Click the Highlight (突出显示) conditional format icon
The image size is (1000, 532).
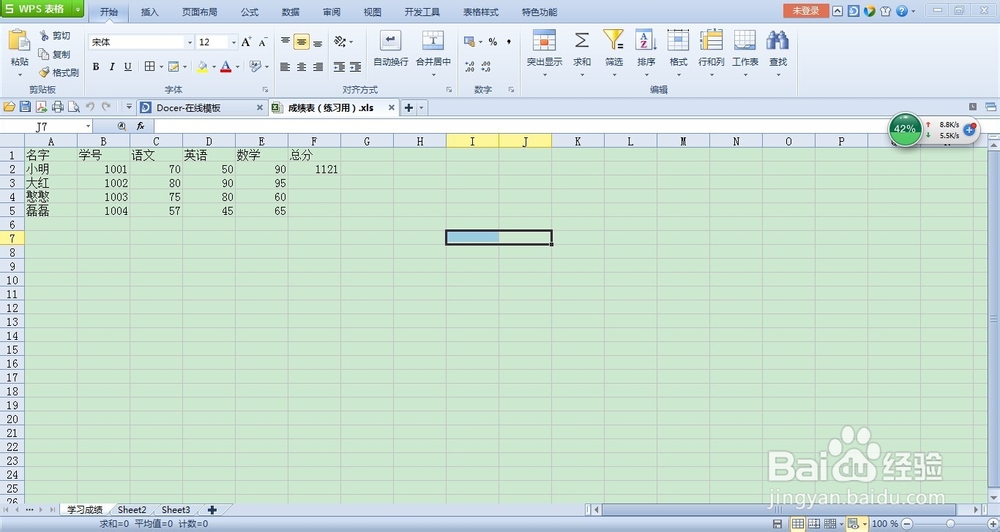click(544, 40)
